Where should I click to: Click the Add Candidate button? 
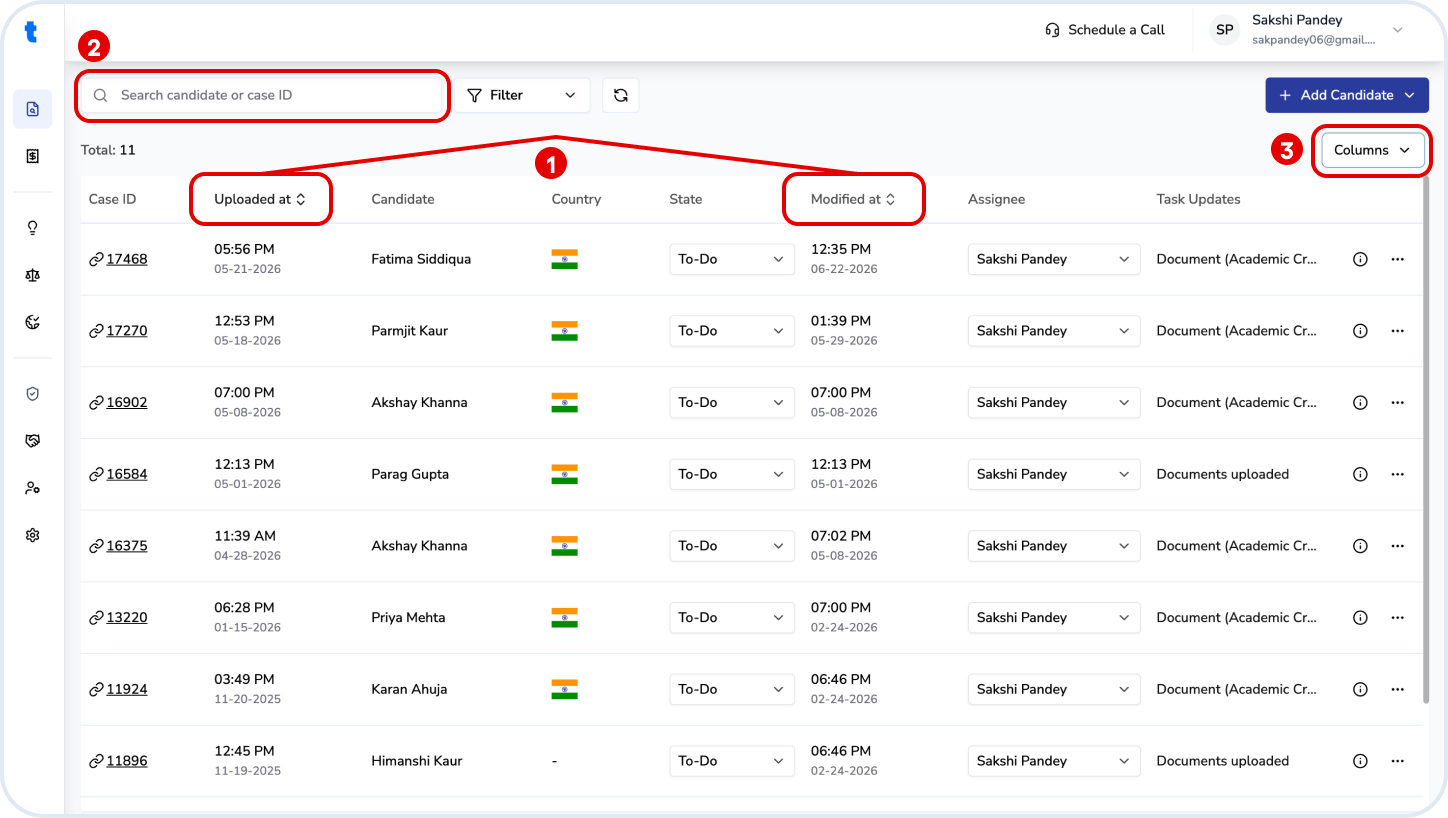click(1347, 95)
